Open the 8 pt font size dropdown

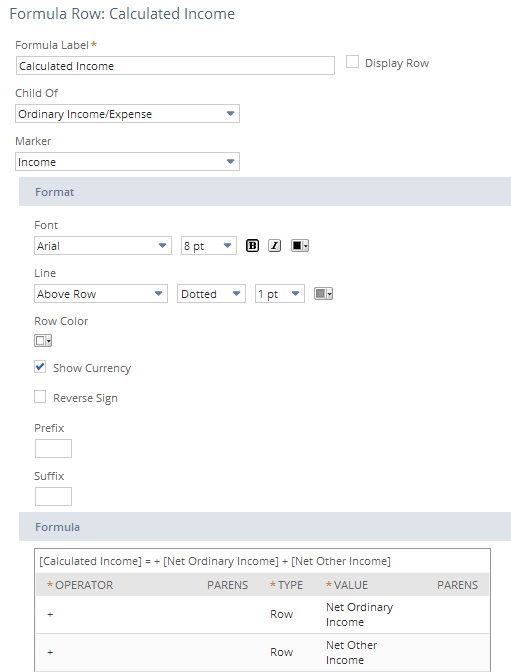[209, 246]
